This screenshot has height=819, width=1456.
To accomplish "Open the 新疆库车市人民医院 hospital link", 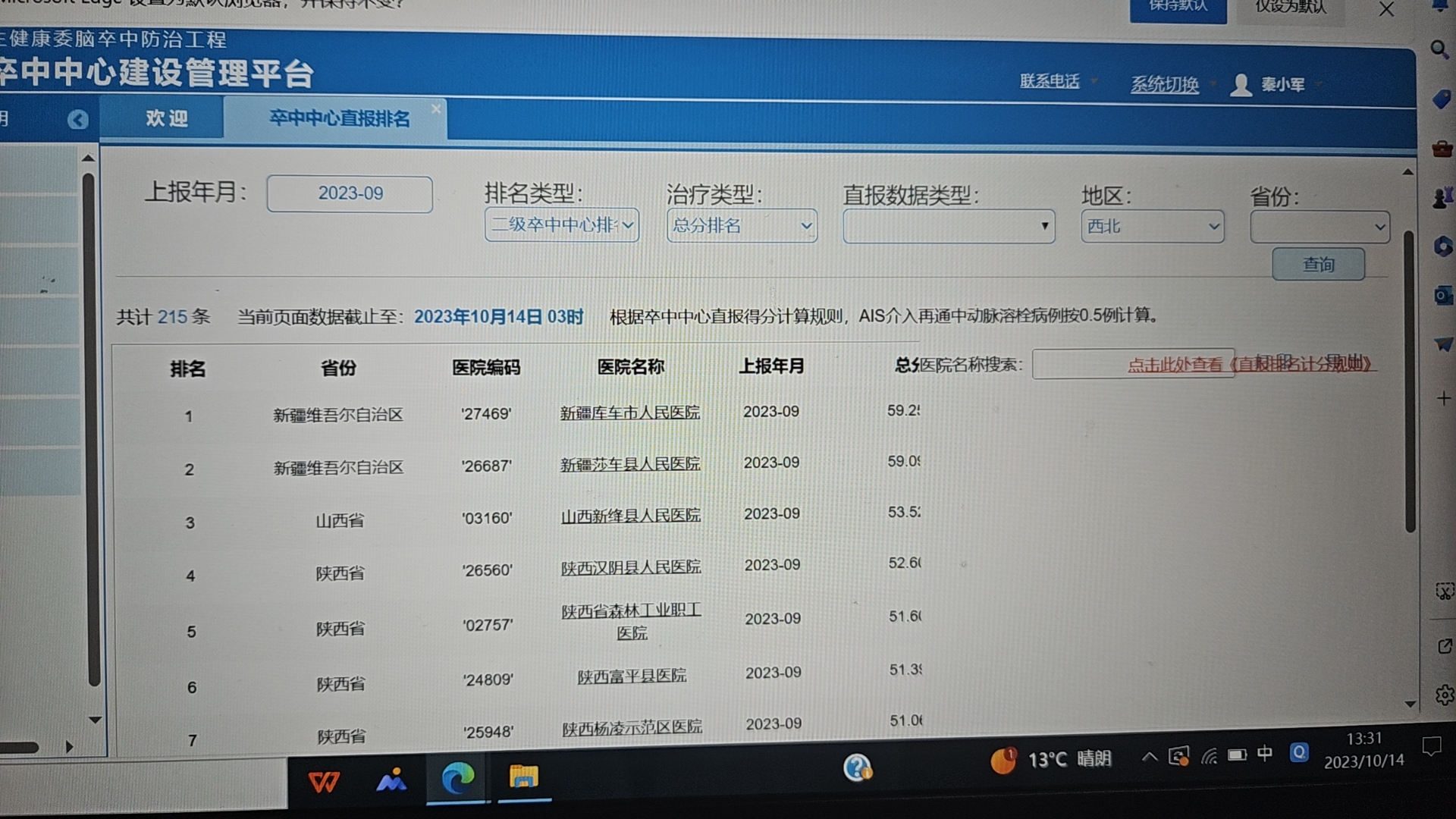I will (629, 413).
